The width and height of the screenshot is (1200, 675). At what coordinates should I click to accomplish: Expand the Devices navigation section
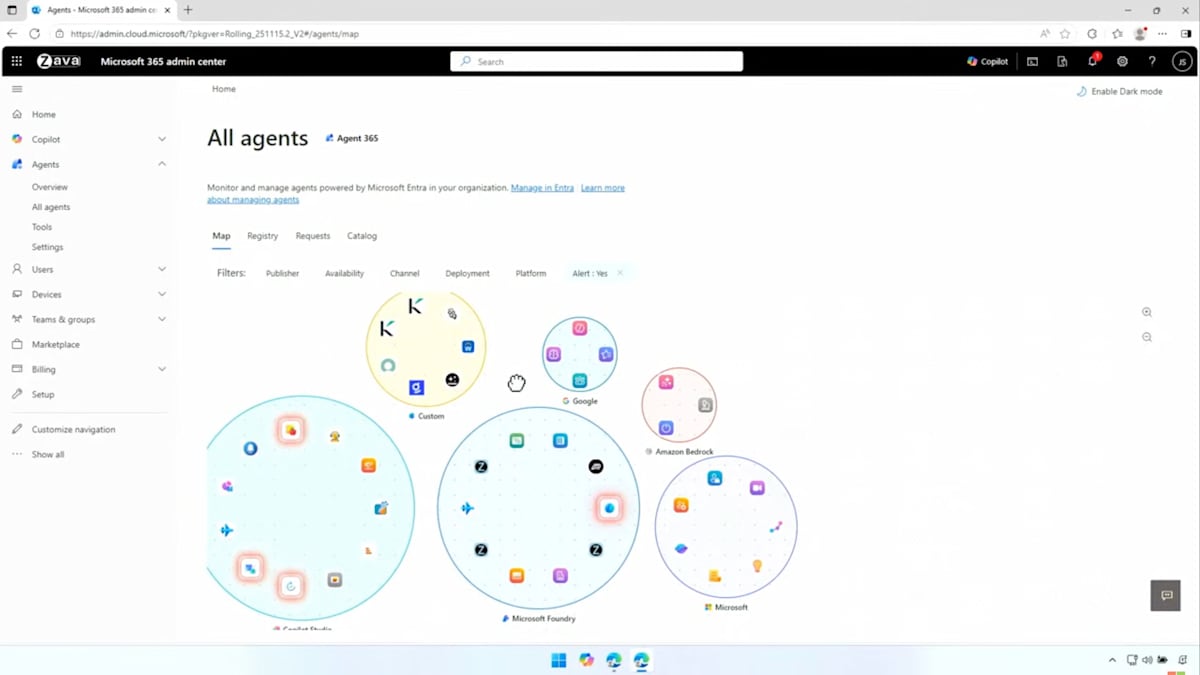coord(162,294)
